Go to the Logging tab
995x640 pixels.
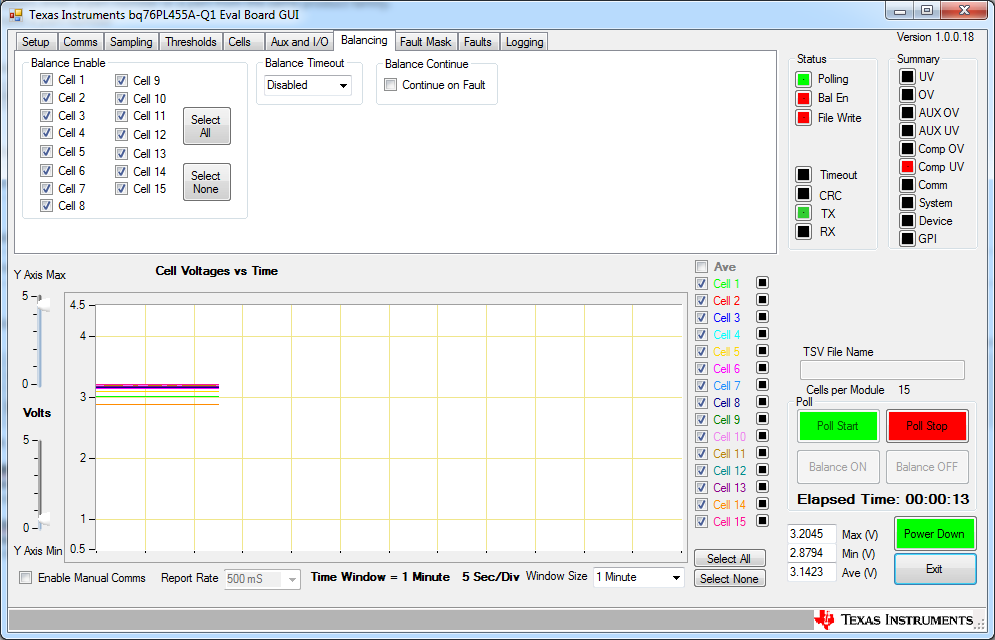(x=524, y=42)
